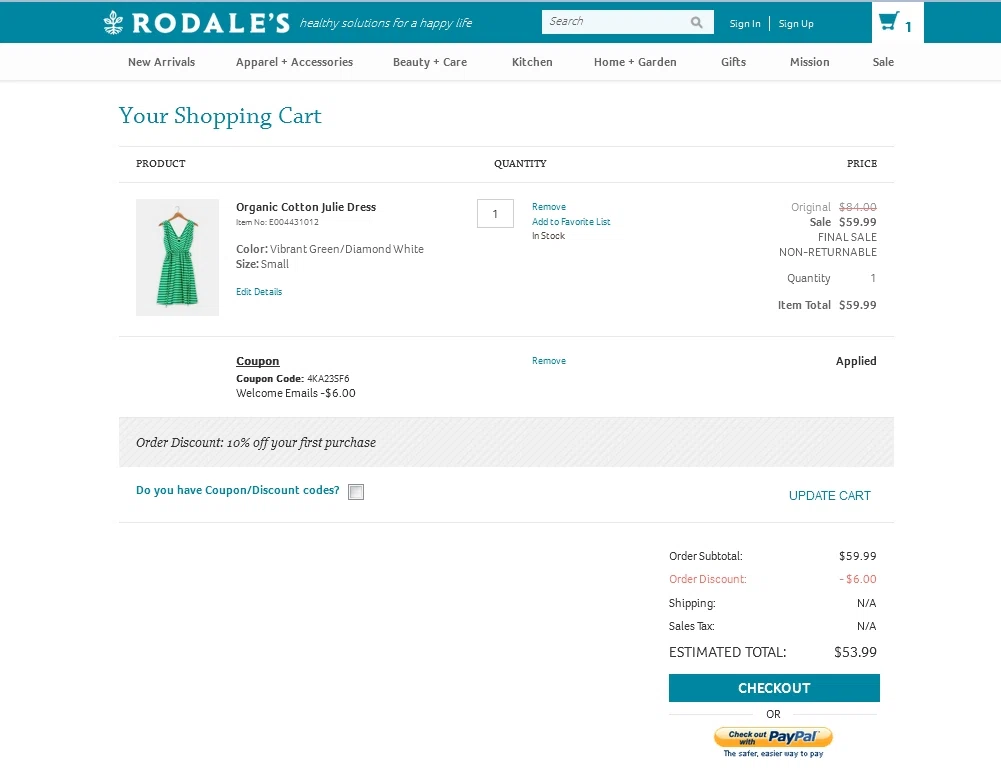This screenshot has width=1001, height=769.
Task: Open the Beauty + Care menu
Action: point(429,62)
